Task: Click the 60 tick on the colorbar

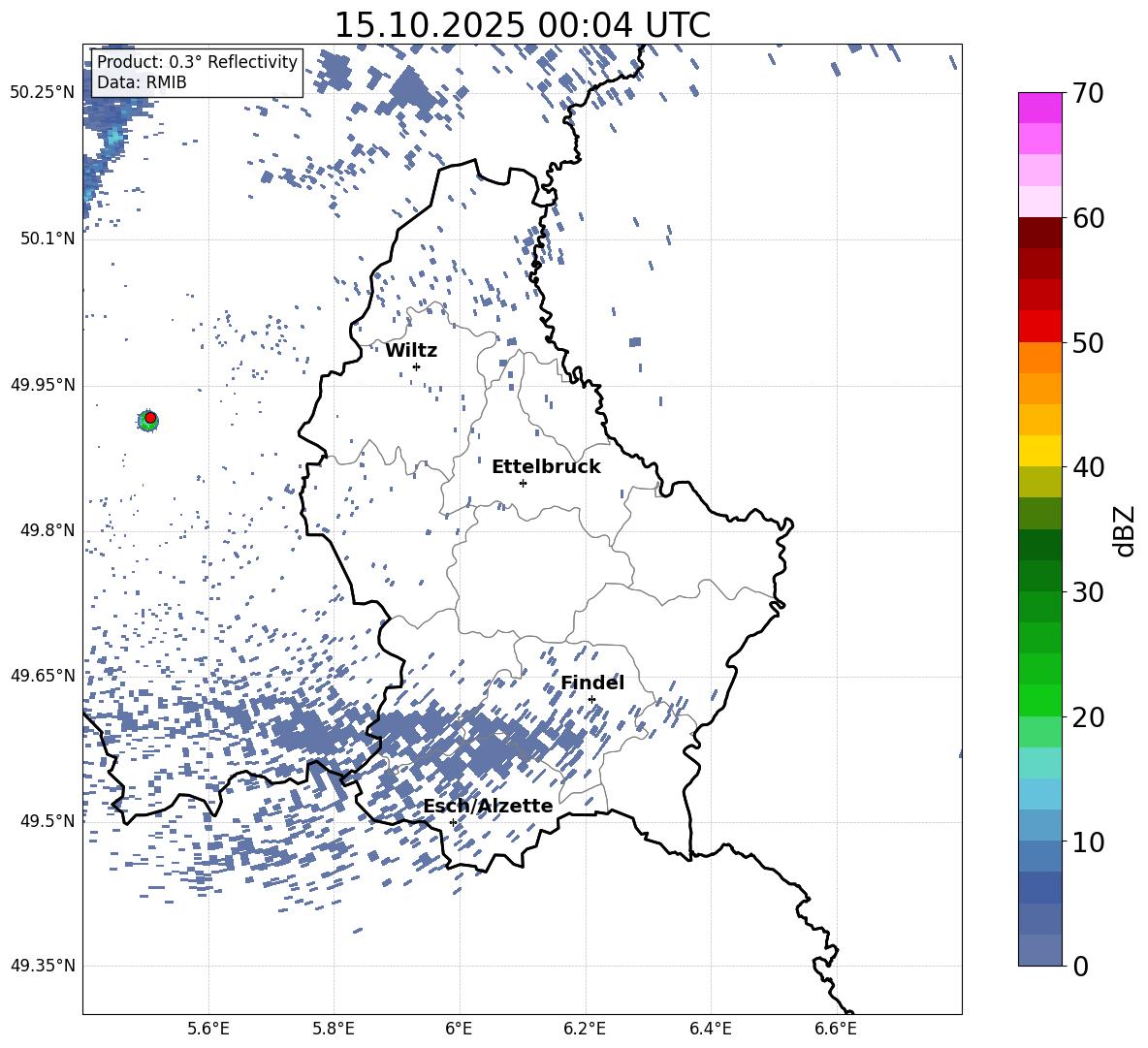Action: [1088, 218]
